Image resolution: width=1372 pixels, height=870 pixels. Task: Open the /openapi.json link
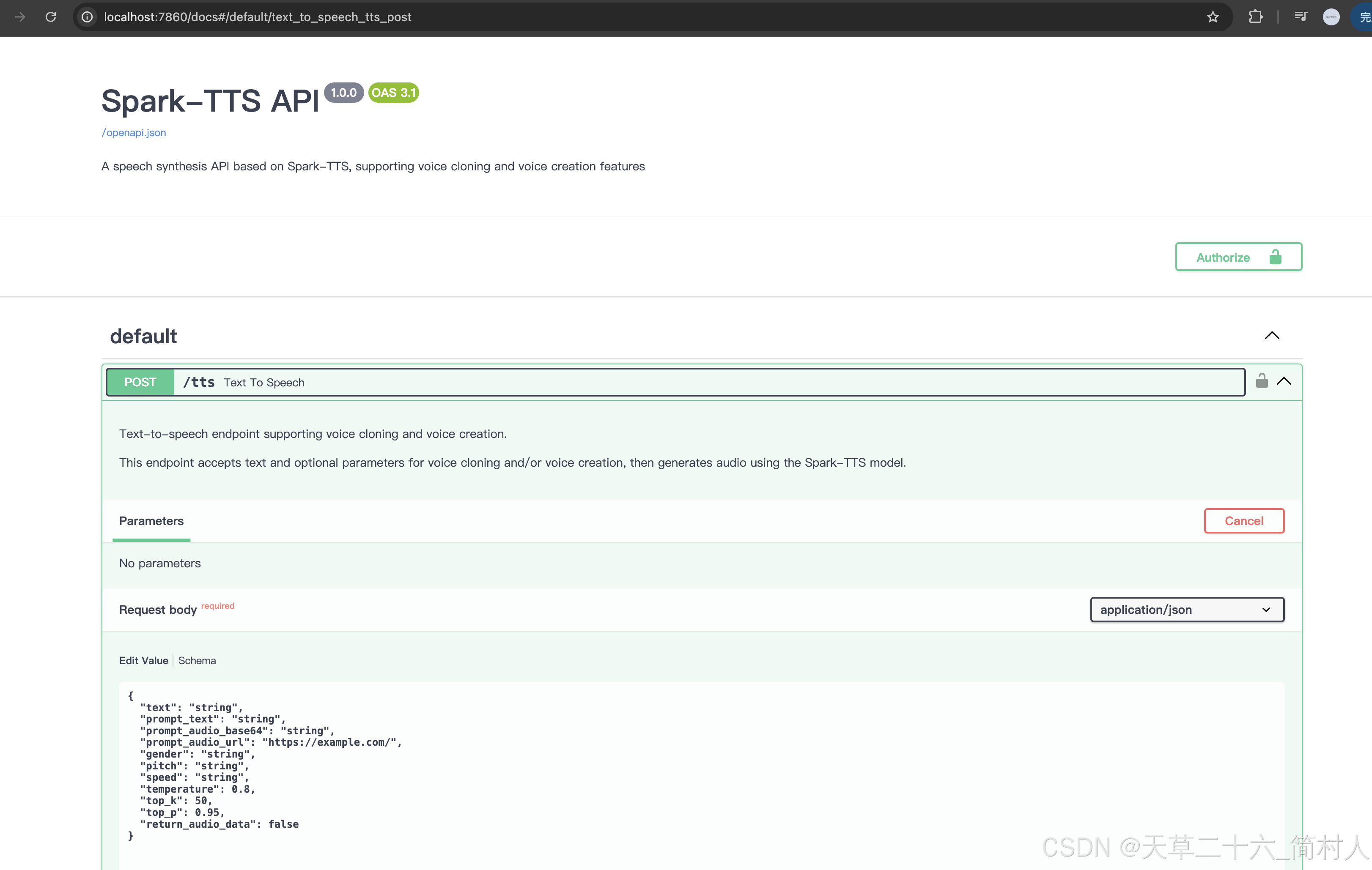[x=134, y=133]
